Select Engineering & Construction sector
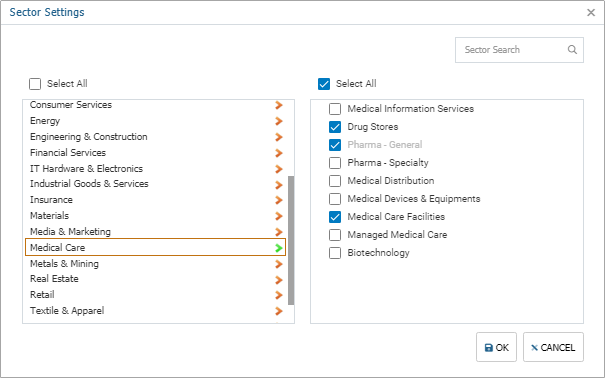605x378 pixels. coord(155,137)
